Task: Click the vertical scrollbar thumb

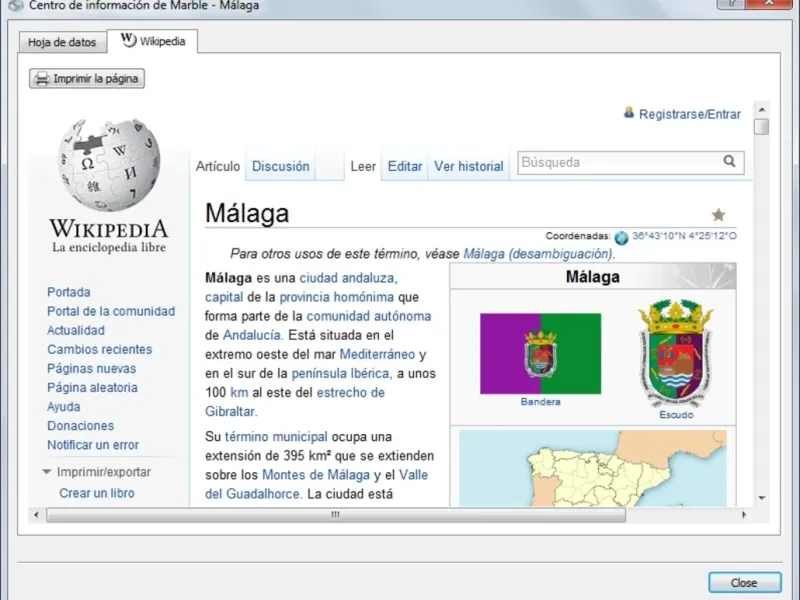Action: (x=762, y=127)
